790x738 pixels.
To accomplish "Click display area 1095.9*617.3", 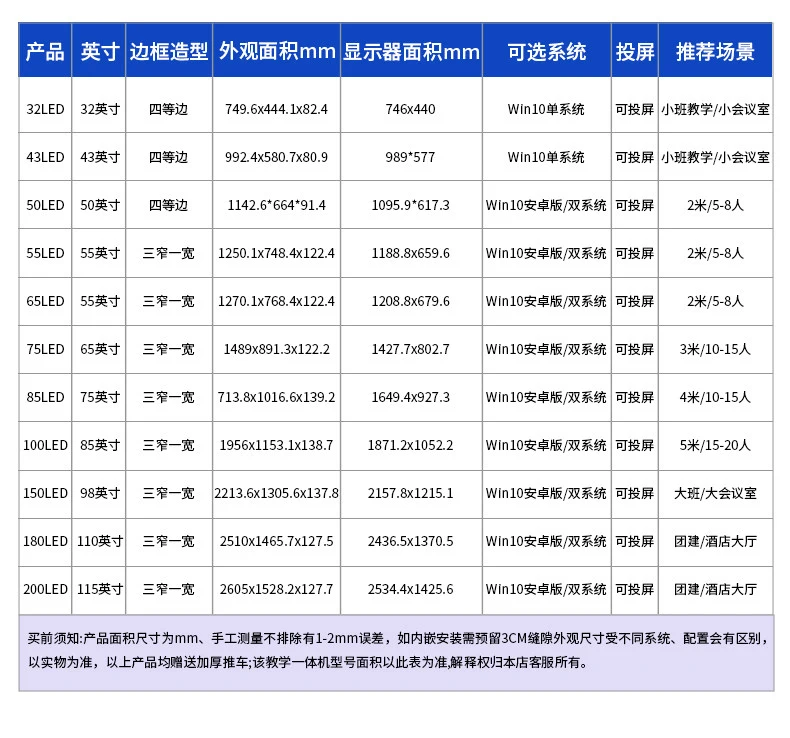I will tap(411, 205).
